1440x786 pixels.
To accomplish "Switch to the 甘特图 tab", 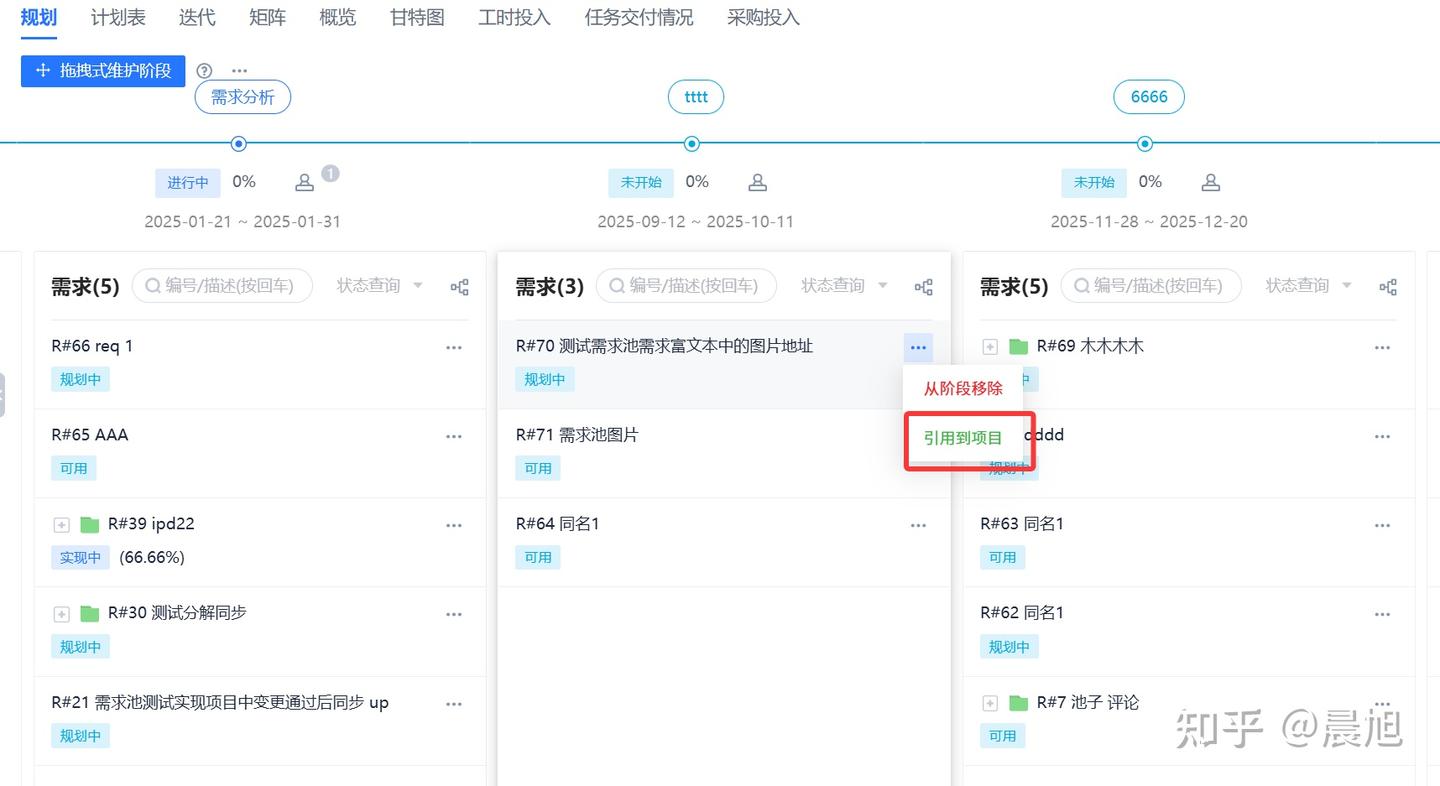I will pyautogui.click(x=417, y=18).
